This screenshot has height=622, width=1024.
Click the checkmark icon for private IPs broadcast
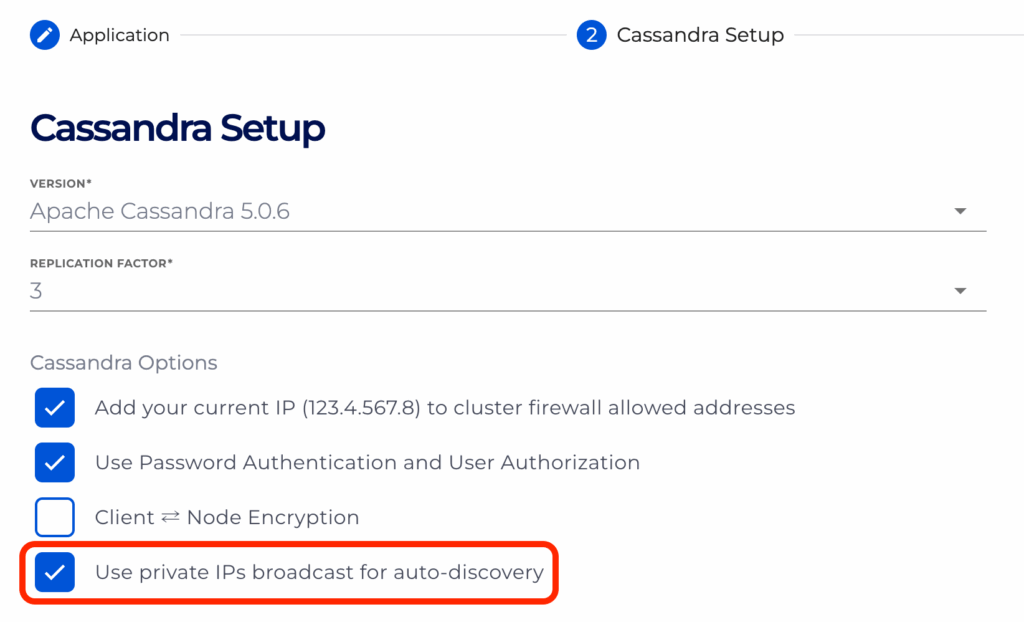54,572
